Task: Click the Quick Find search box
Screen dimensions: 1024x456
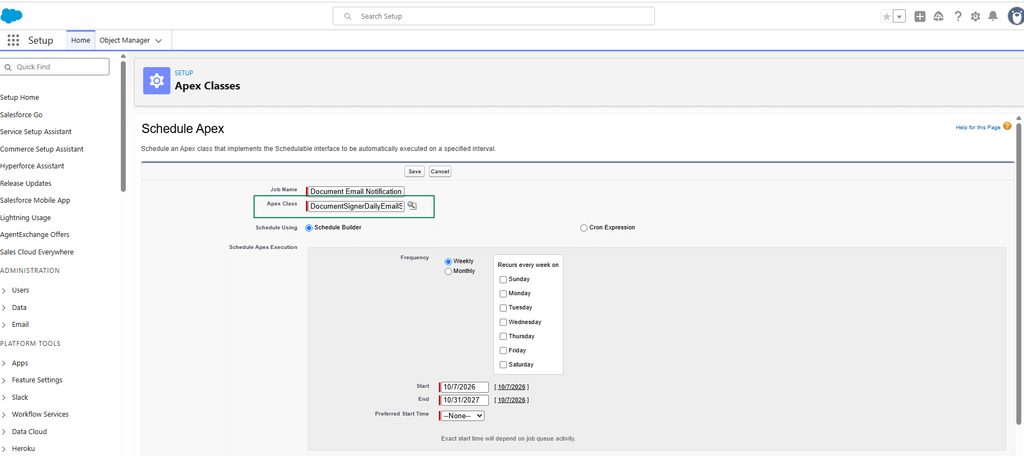Action: (55, 67)
